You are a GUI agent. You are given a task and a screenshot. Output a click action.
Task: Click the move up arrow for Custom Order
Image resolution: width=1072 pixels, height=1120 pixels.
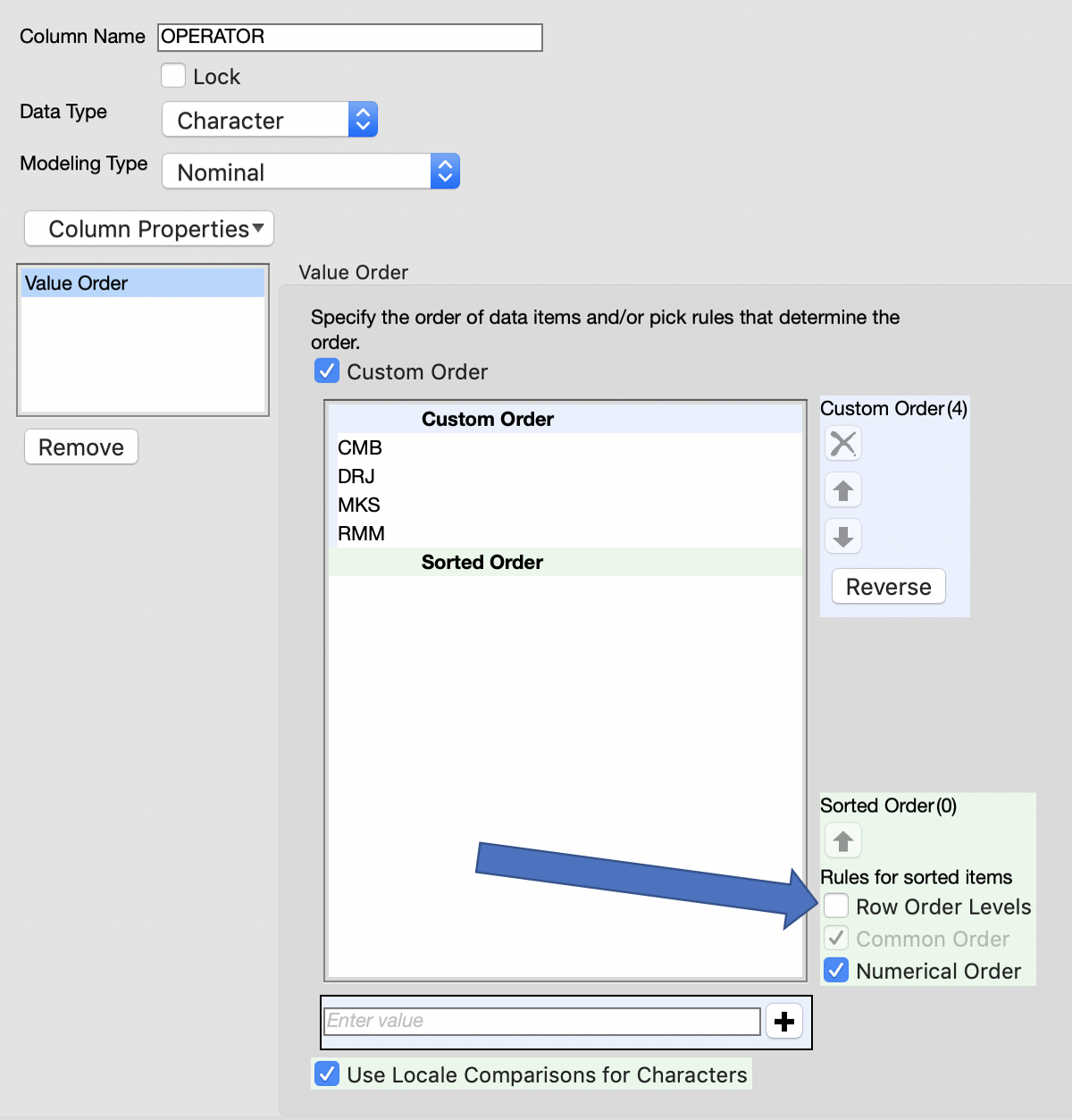842,490
